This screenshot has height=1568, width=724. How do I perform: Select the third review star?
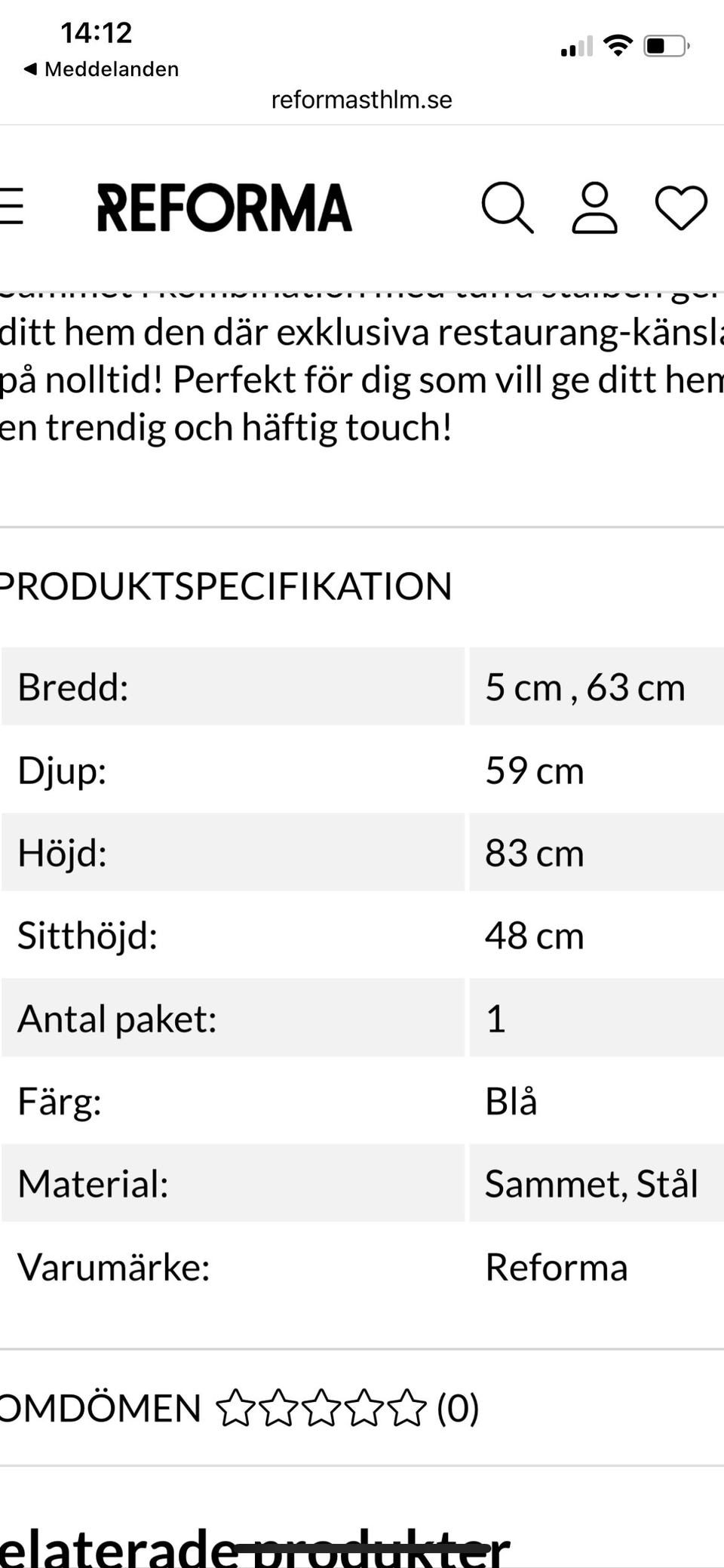(x=322, y=1407)
